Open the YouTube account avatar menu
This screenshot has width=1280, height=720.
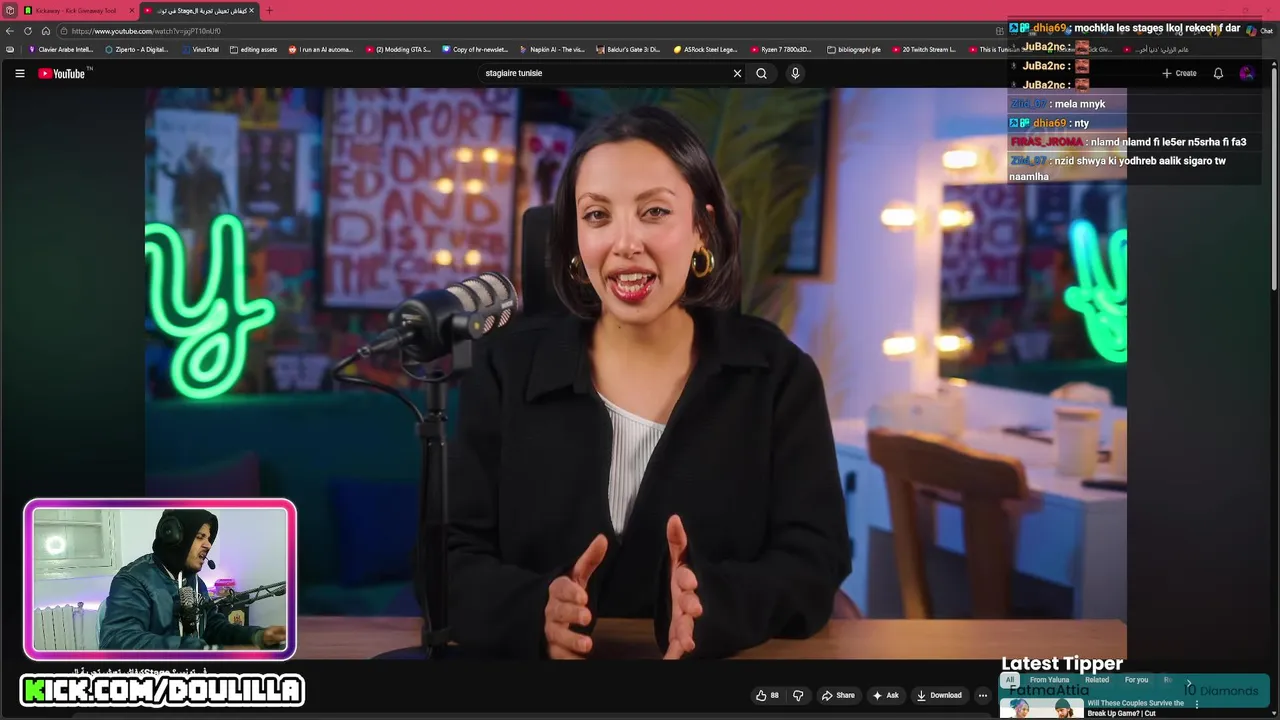coord(1246,73)
